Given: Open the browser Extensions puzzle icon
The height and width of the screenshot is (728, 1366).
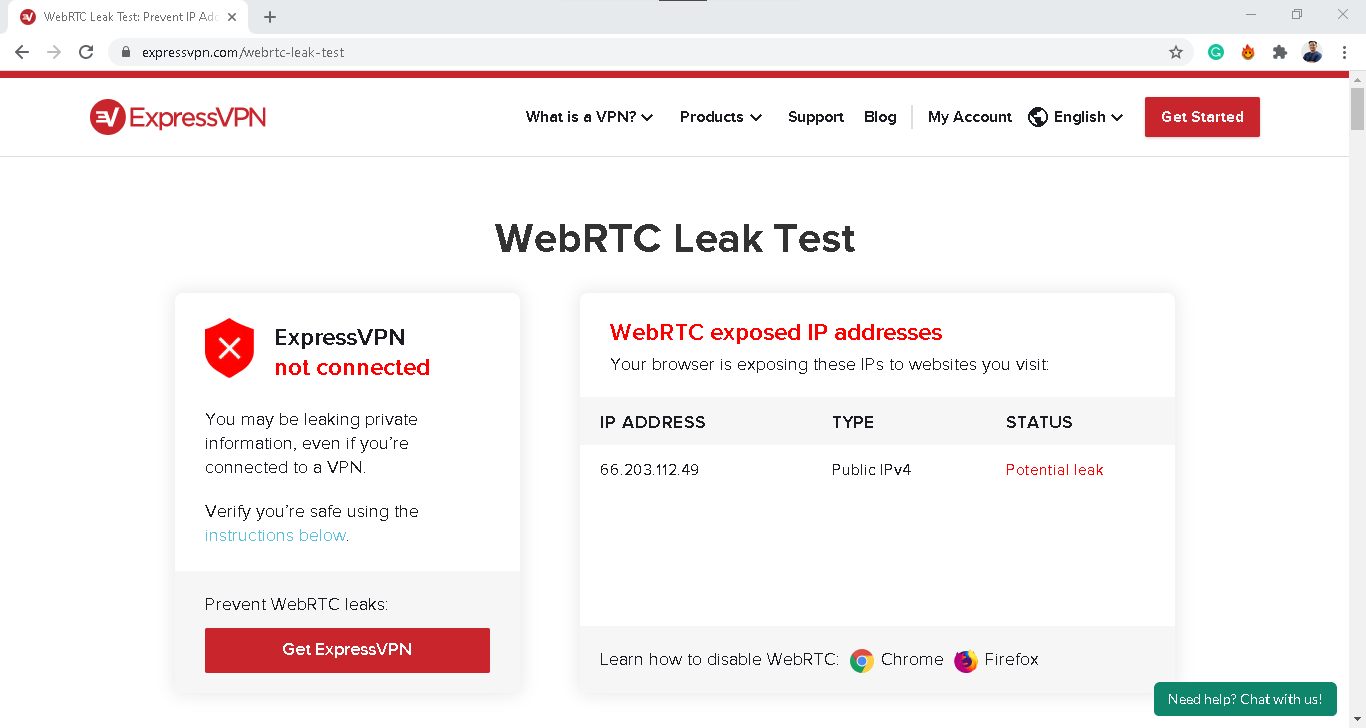Looking at the screenshot, I should click(1279, 51).
